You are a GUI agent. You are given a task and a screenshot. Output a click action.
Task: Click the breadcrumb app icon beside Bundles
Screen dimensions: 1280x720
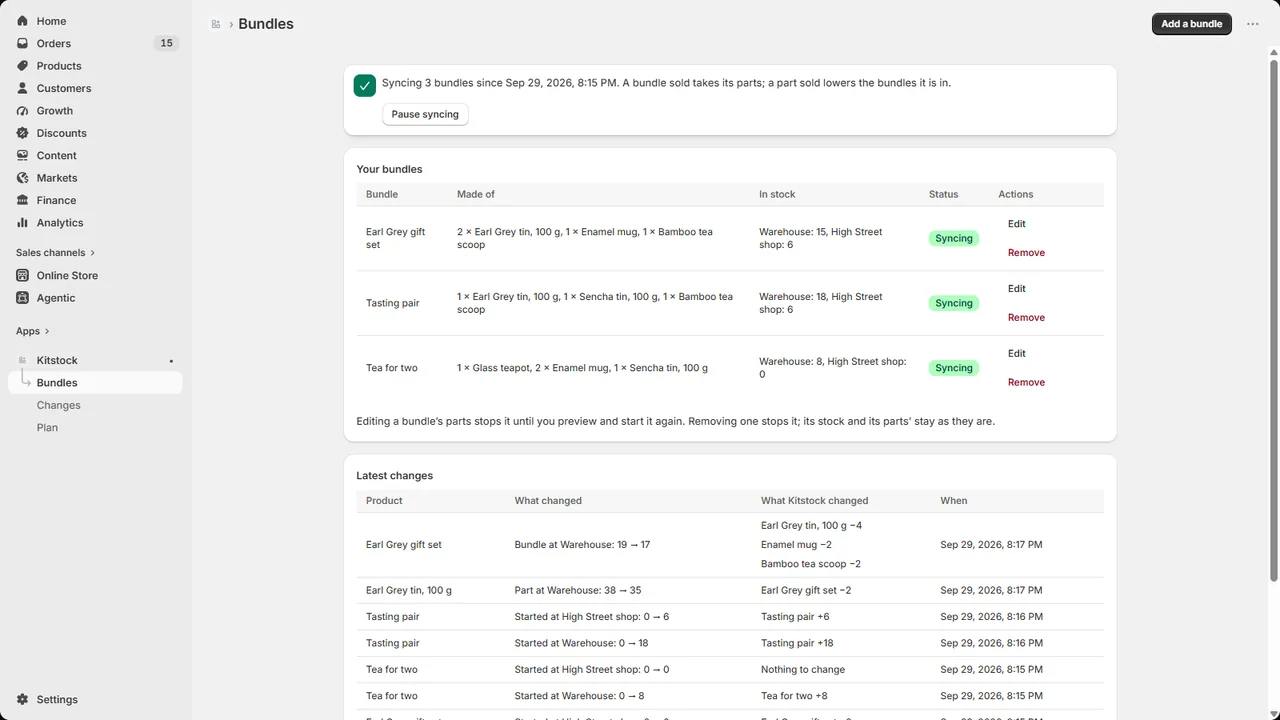coord(216,24)
